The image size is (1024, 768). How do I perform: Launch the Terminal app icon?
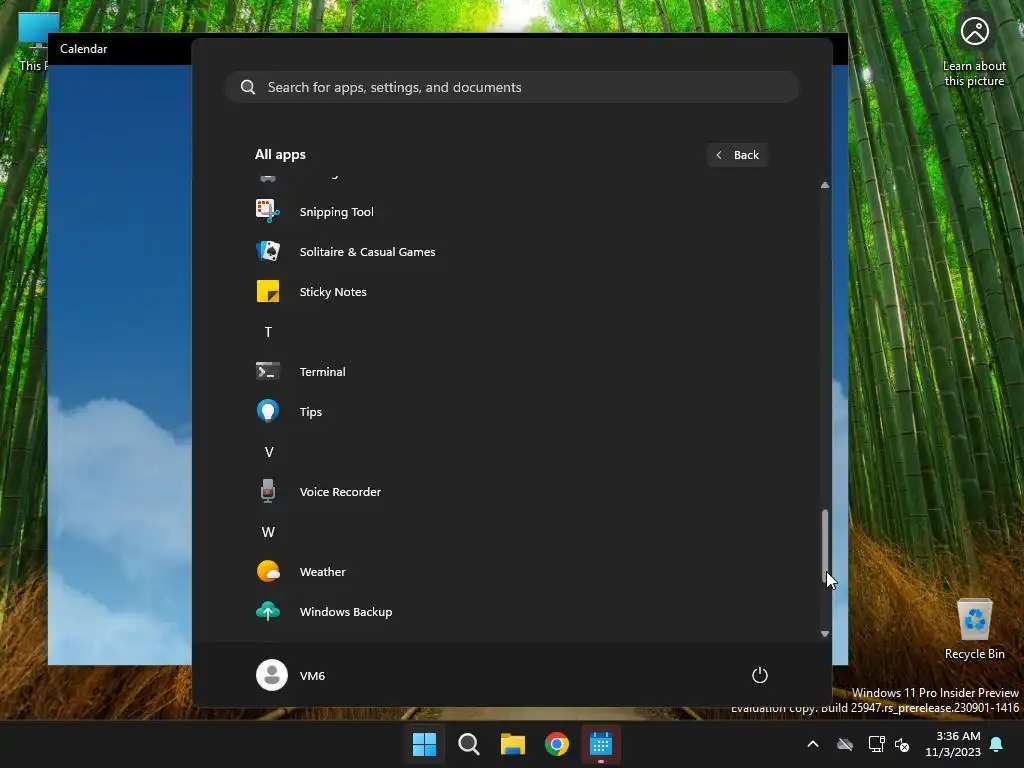tap(268, 372)
